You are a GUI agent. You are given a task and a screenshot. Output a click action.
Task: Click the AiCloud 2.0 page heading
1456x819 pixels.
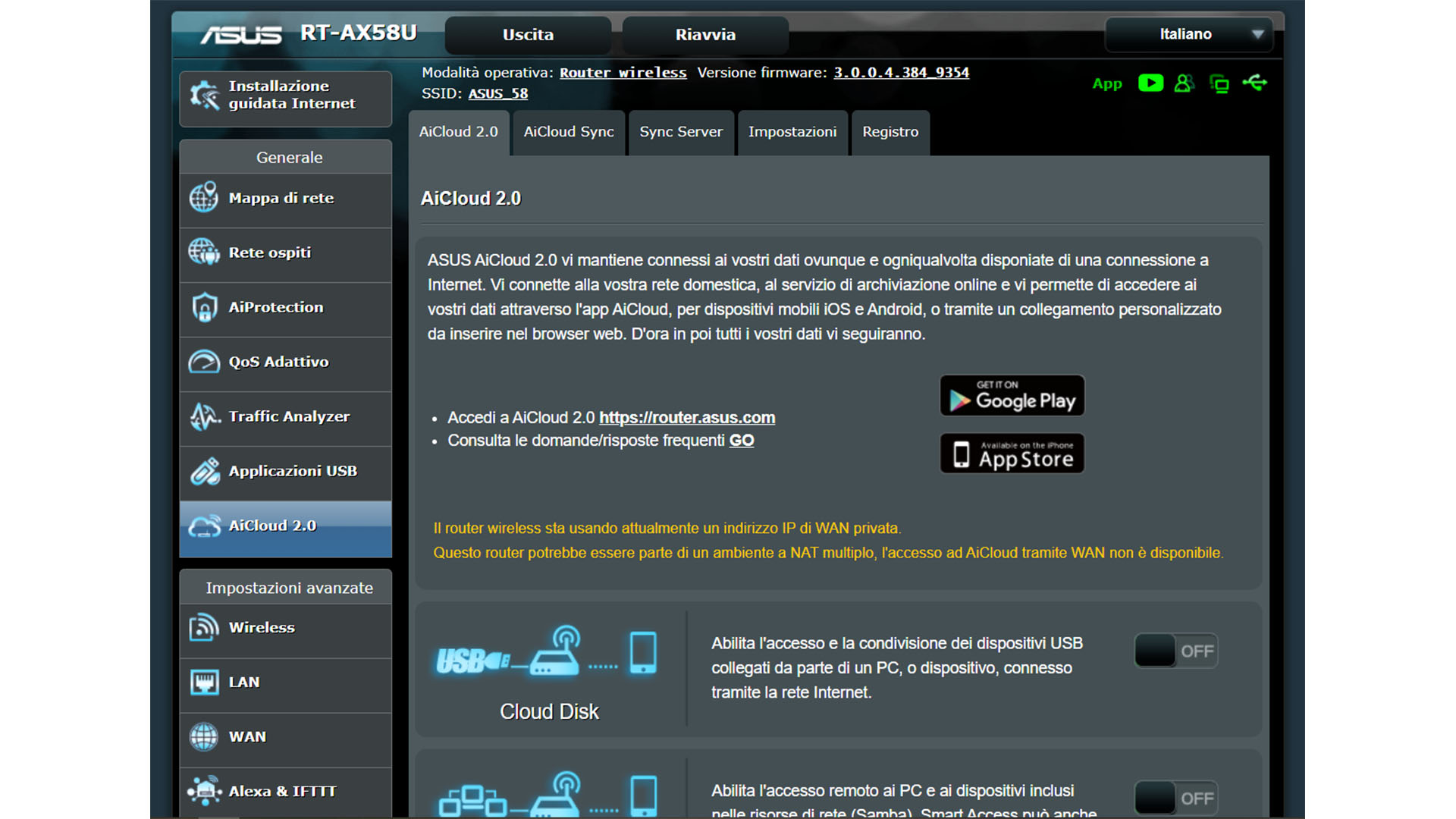click(471, 199)
